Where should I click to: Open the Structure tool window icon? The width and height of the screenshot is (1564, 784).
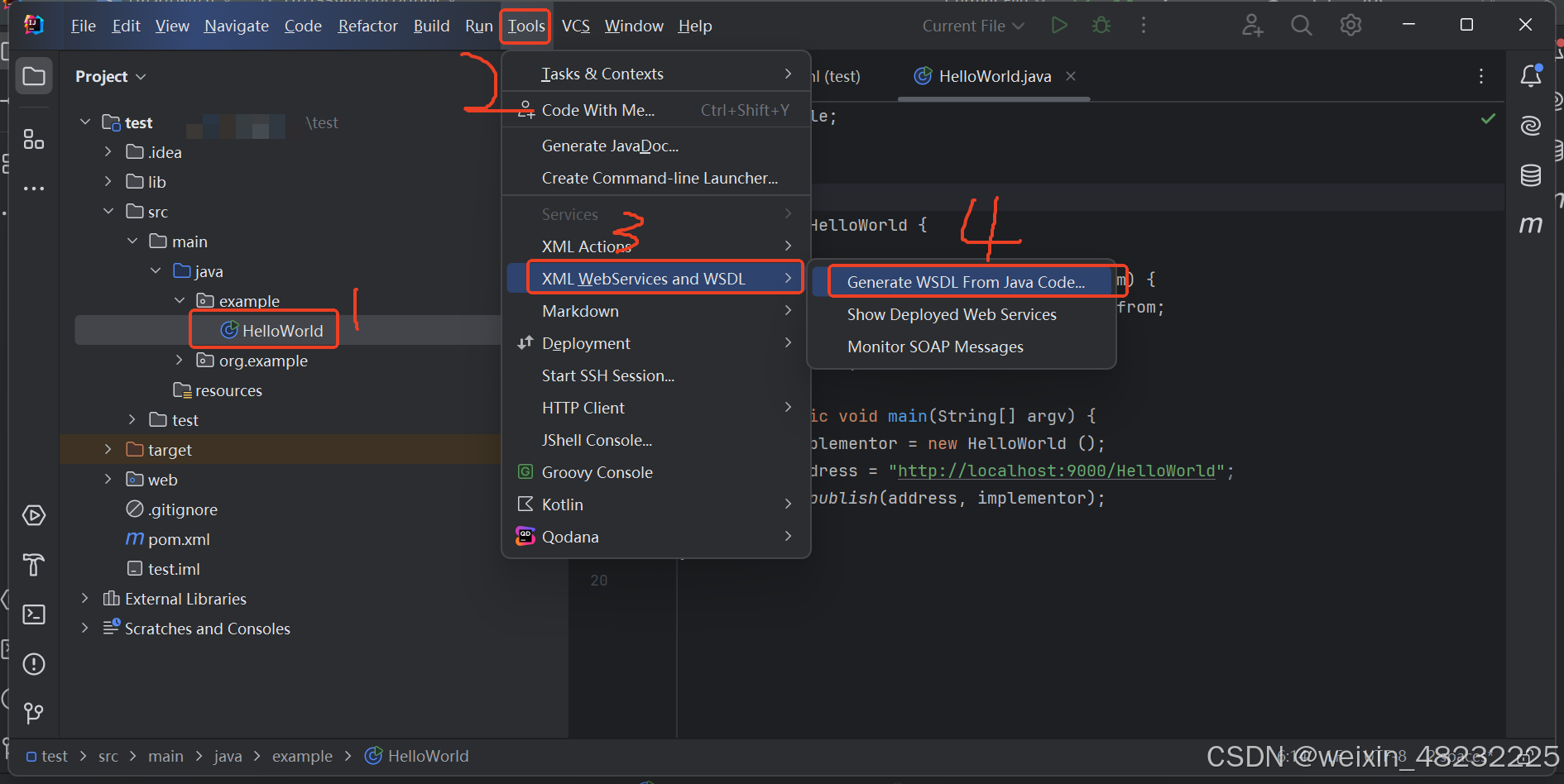[x=34, y=139]
